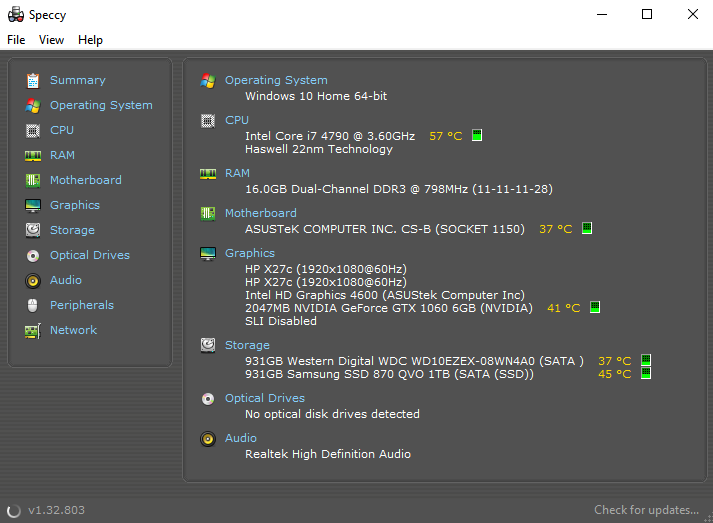Image resolution: width=713 pixels, height=523 pixels.
Task: Click the Graphics monitor icon in sidebar
Action: [33, 206]
